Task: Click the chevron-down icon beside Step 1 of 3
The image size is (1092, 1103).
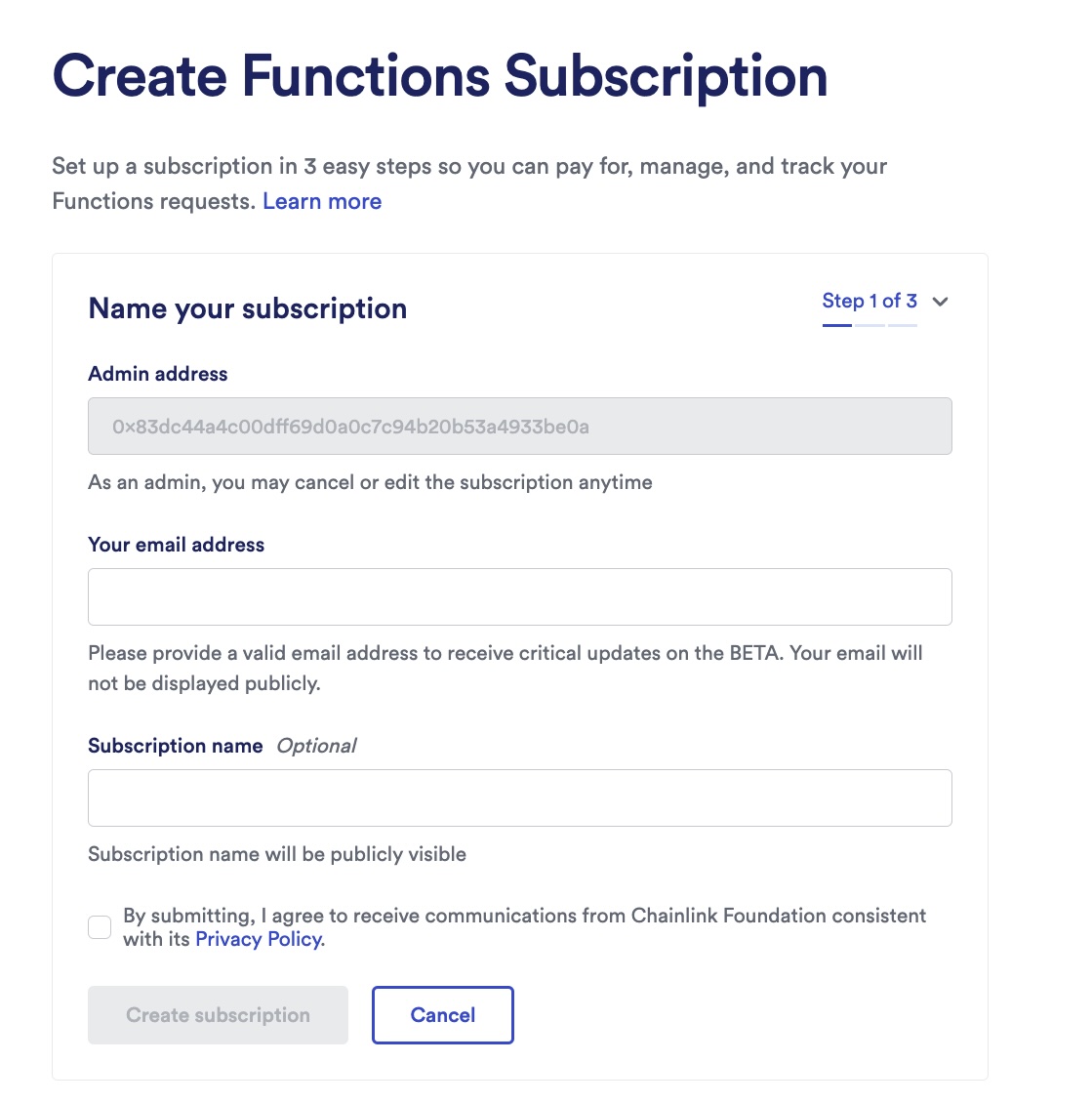Action: (940, 303)
